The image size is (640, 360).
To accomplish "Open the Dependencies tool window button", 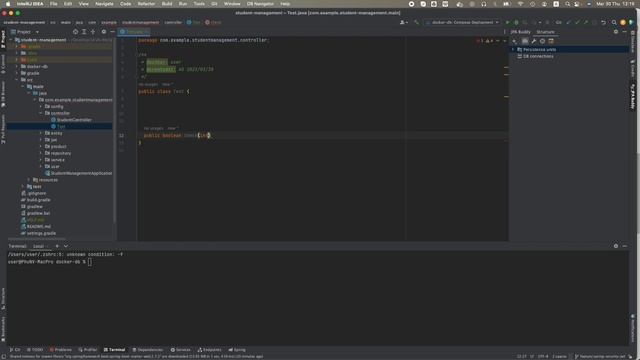I will coord(147,350).
